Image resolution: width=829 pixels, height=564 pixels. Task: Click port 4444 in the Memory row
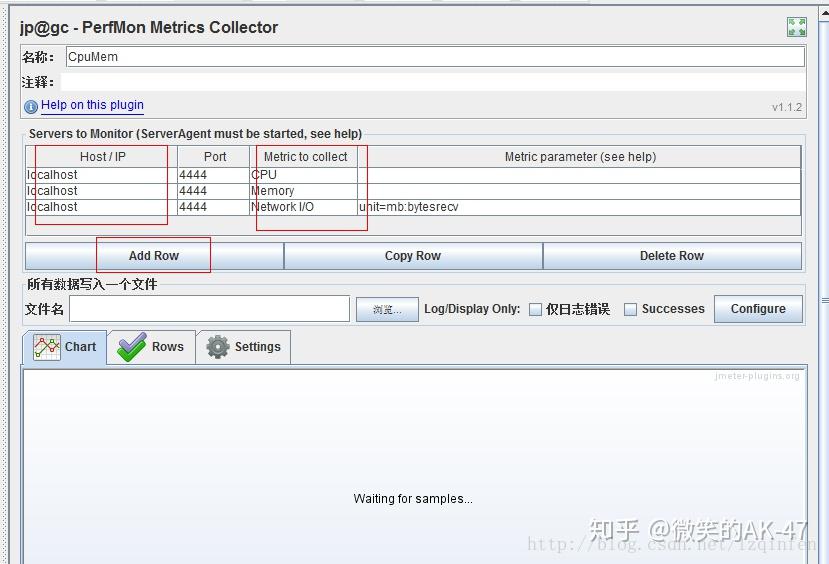(213, 191)
